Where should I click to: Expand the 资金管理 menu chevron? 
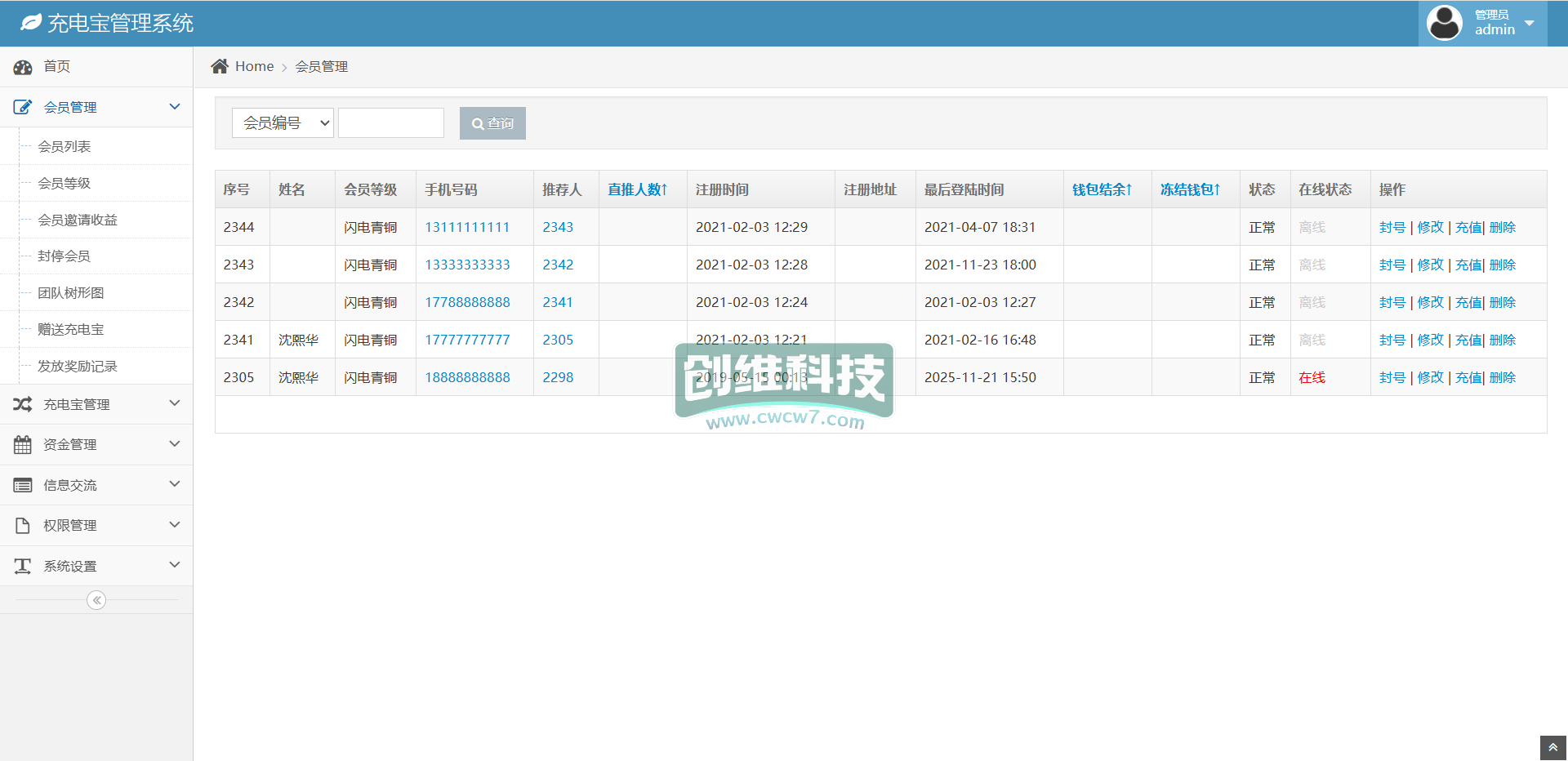point(174,444)
